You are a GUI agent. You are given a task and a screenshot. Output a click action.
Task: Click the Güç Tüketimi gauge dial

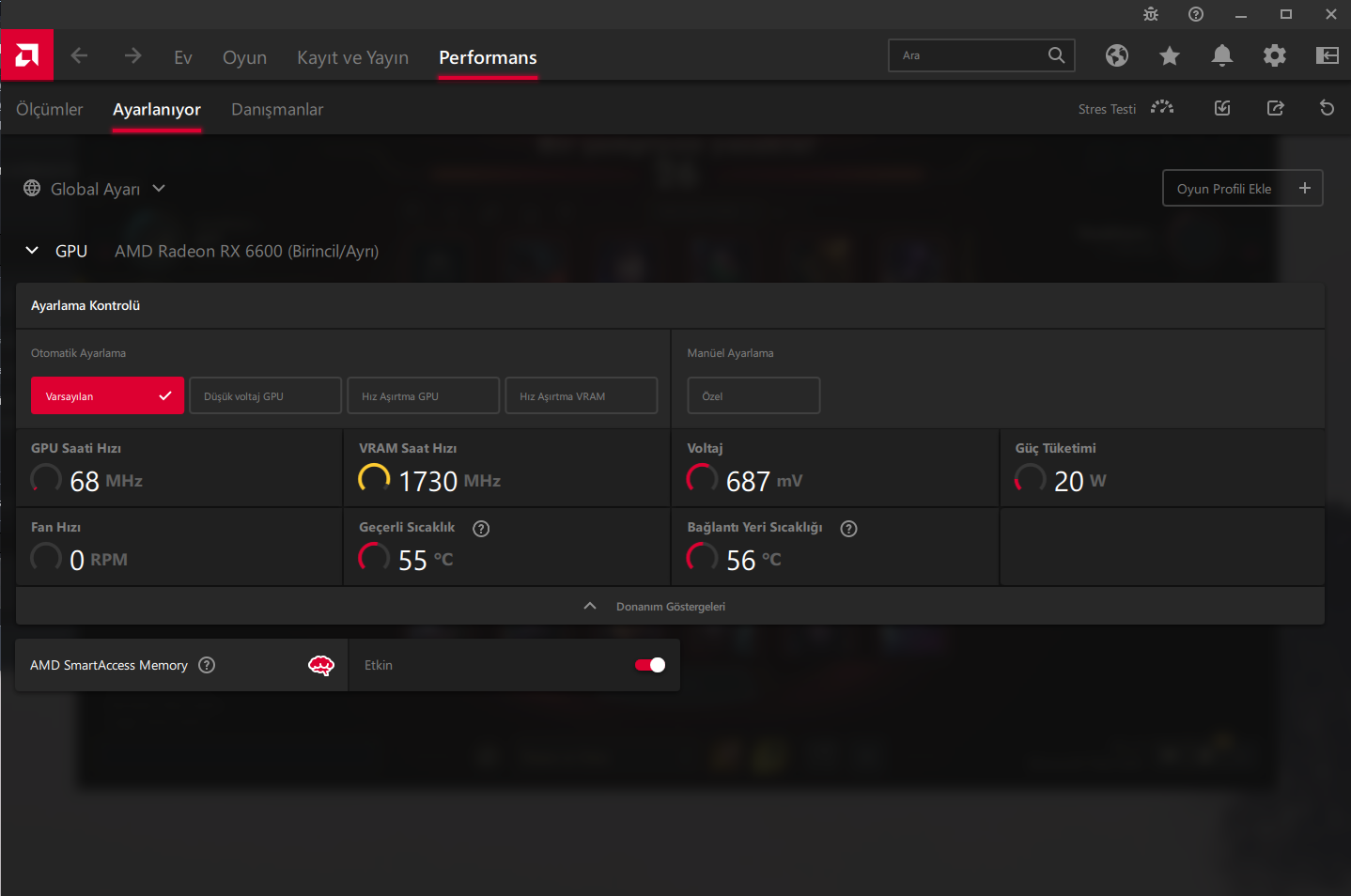pyautogui.click(x=1030, y=479)
